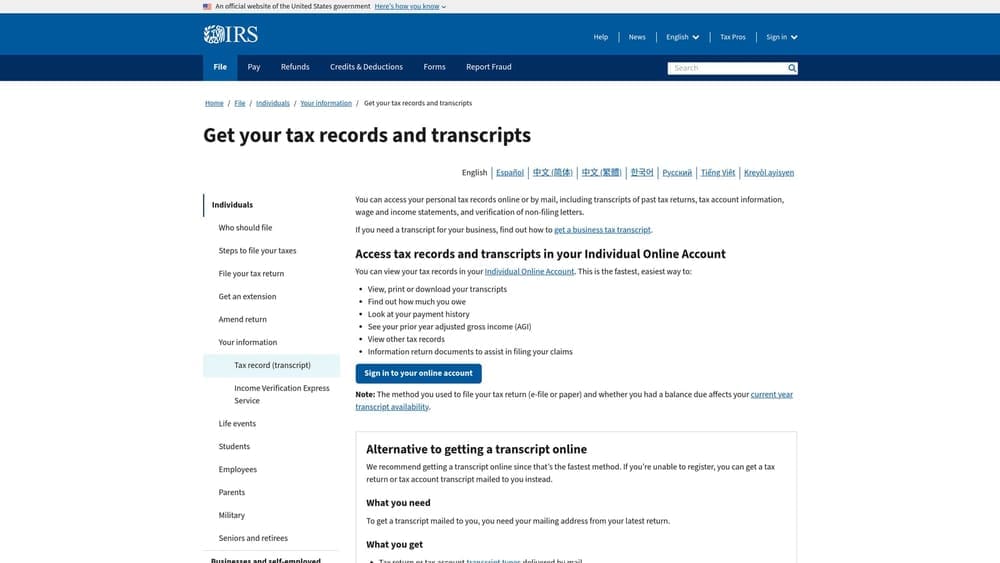The image size is (1000, 563).
Task: Open Get an extension sidebar item
Action: [247, 297]
